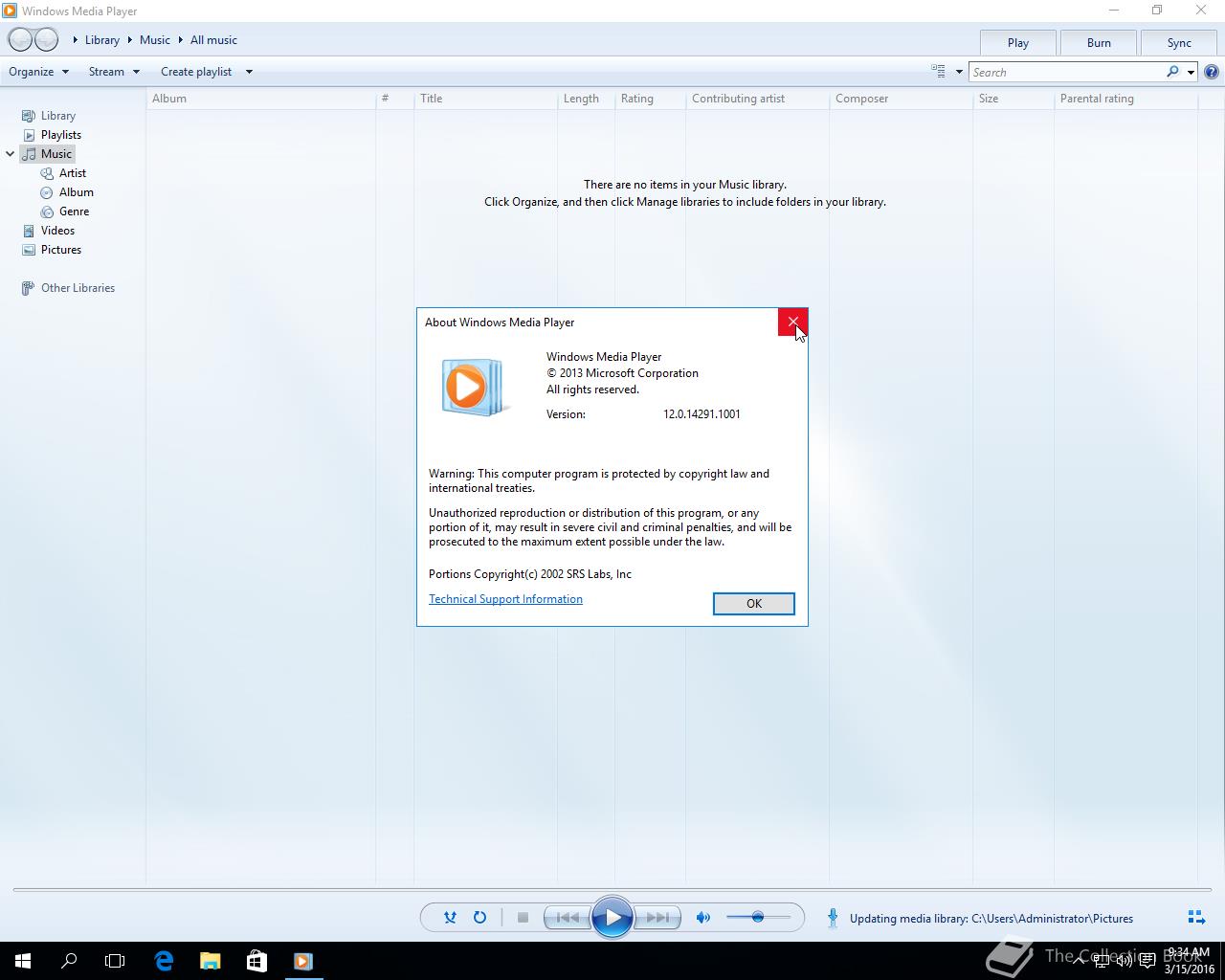Click Music in breadcrumb
The width and height of the screenshot is (1225, 980).
pos(155,40)
